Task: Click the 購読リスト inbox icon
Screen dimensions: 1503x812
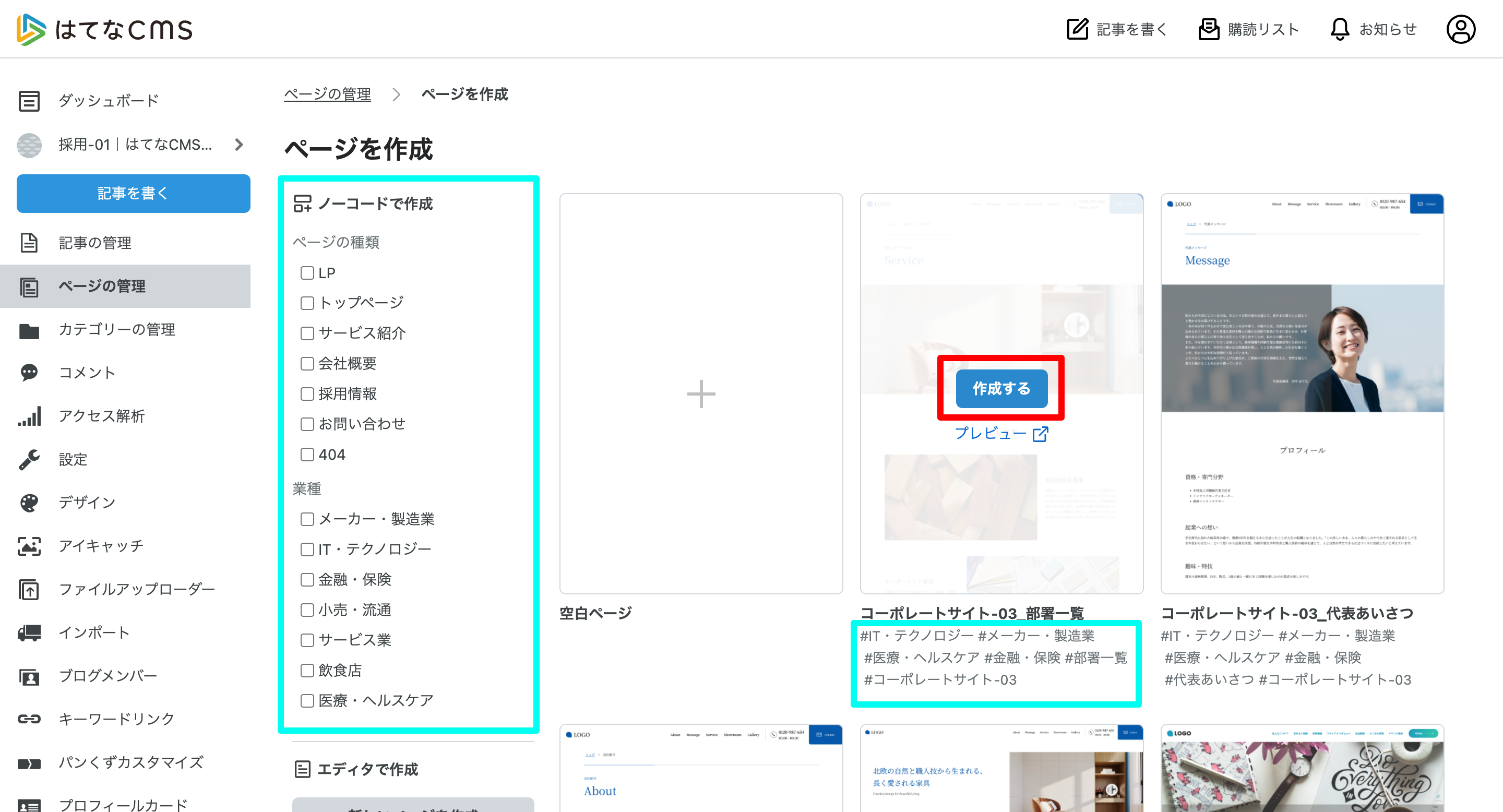Action: click(x=1208, y=29)
